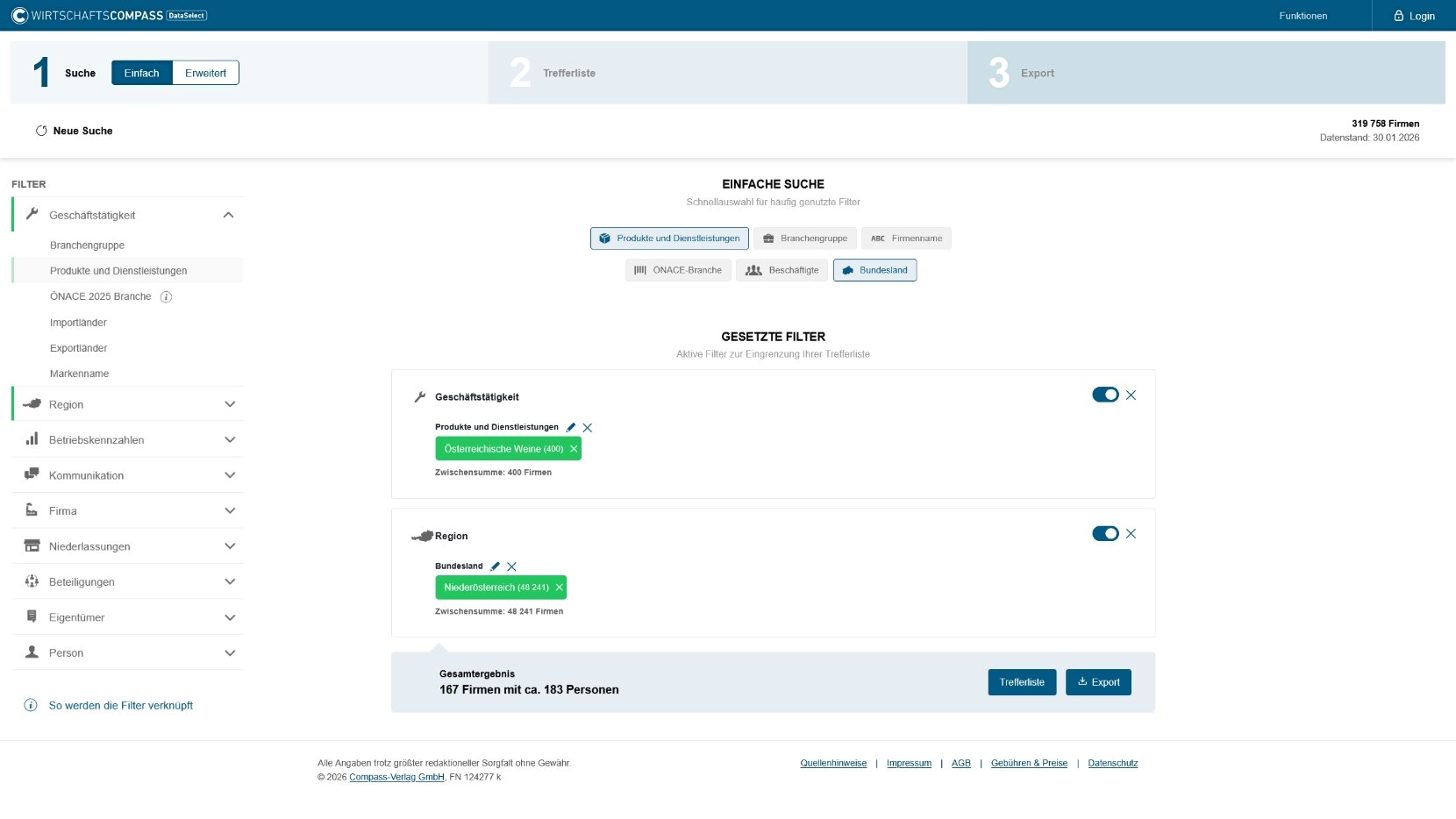Click the X next to the Bundesland label
Viewport: 1456px width, 819px height.
pos(512,566)
